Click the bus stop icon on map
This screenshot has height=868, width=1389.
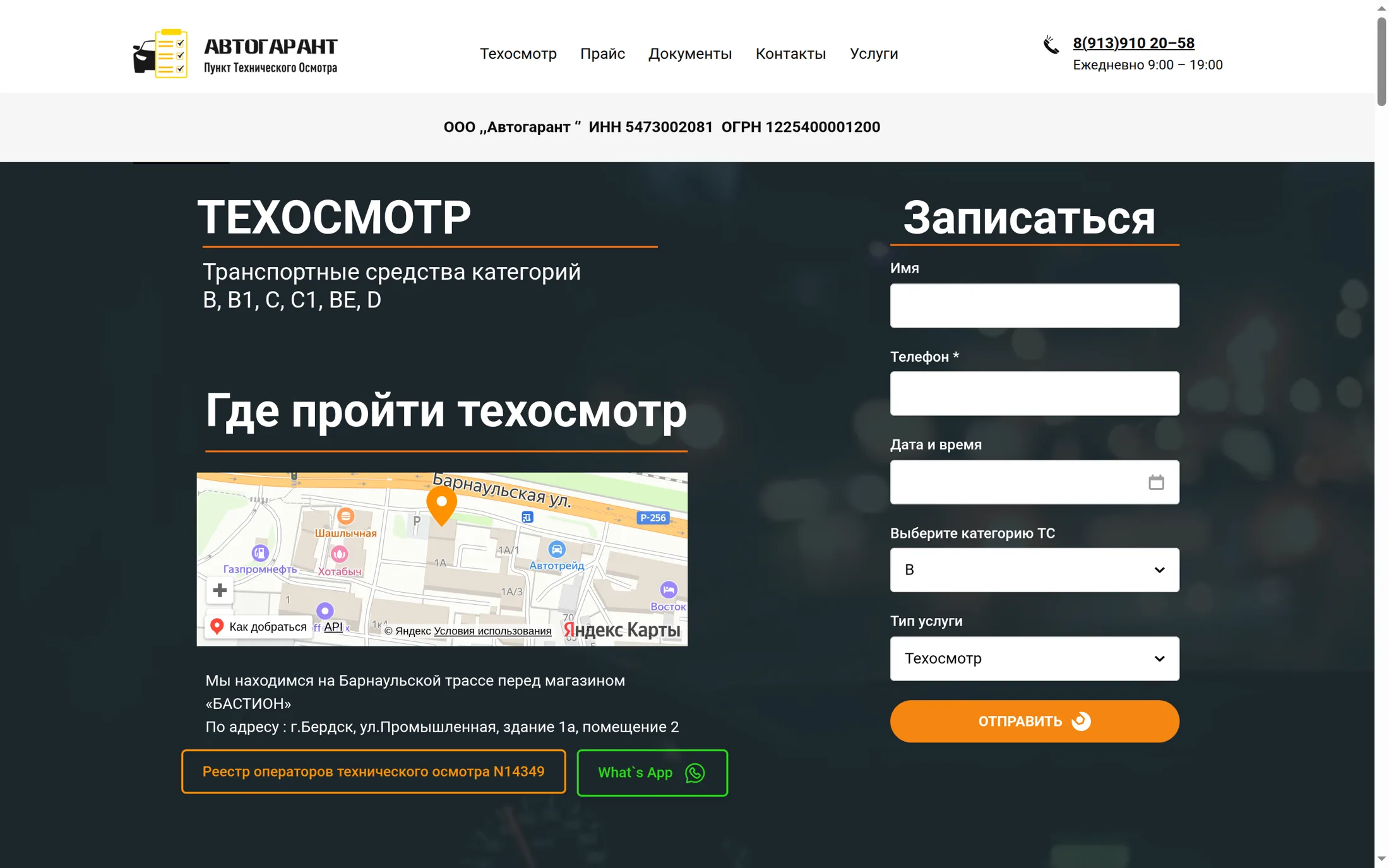pyautogui.click(x=527, y=518)
